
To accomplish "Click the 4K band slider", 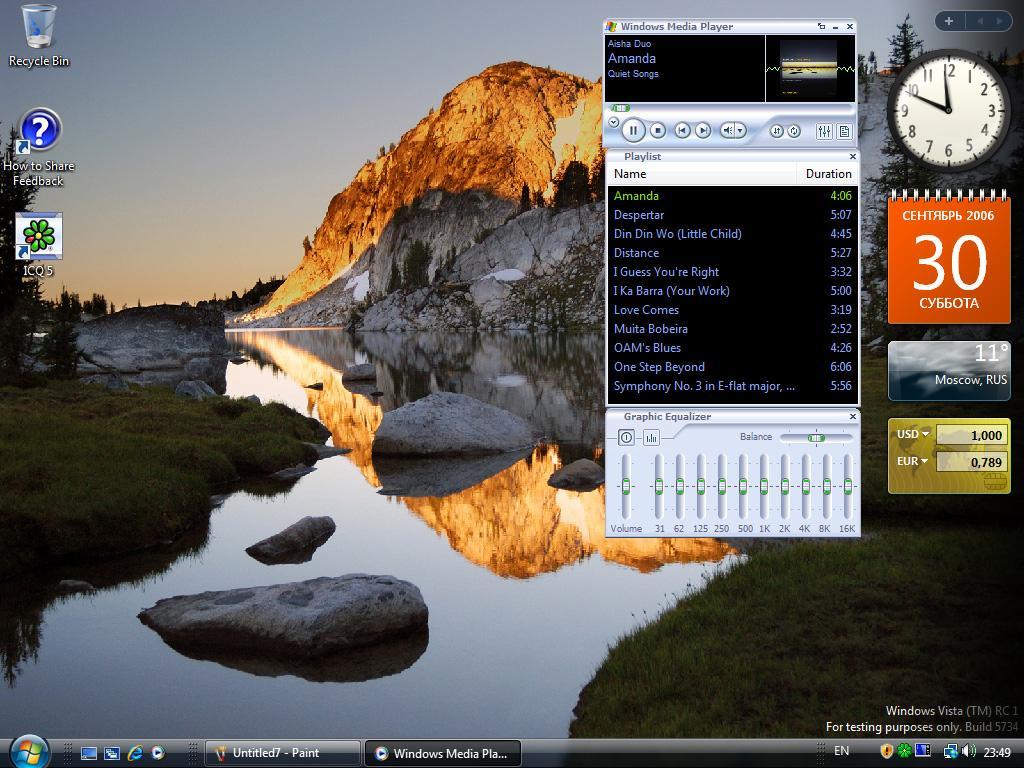I will (x=806, y=487).
